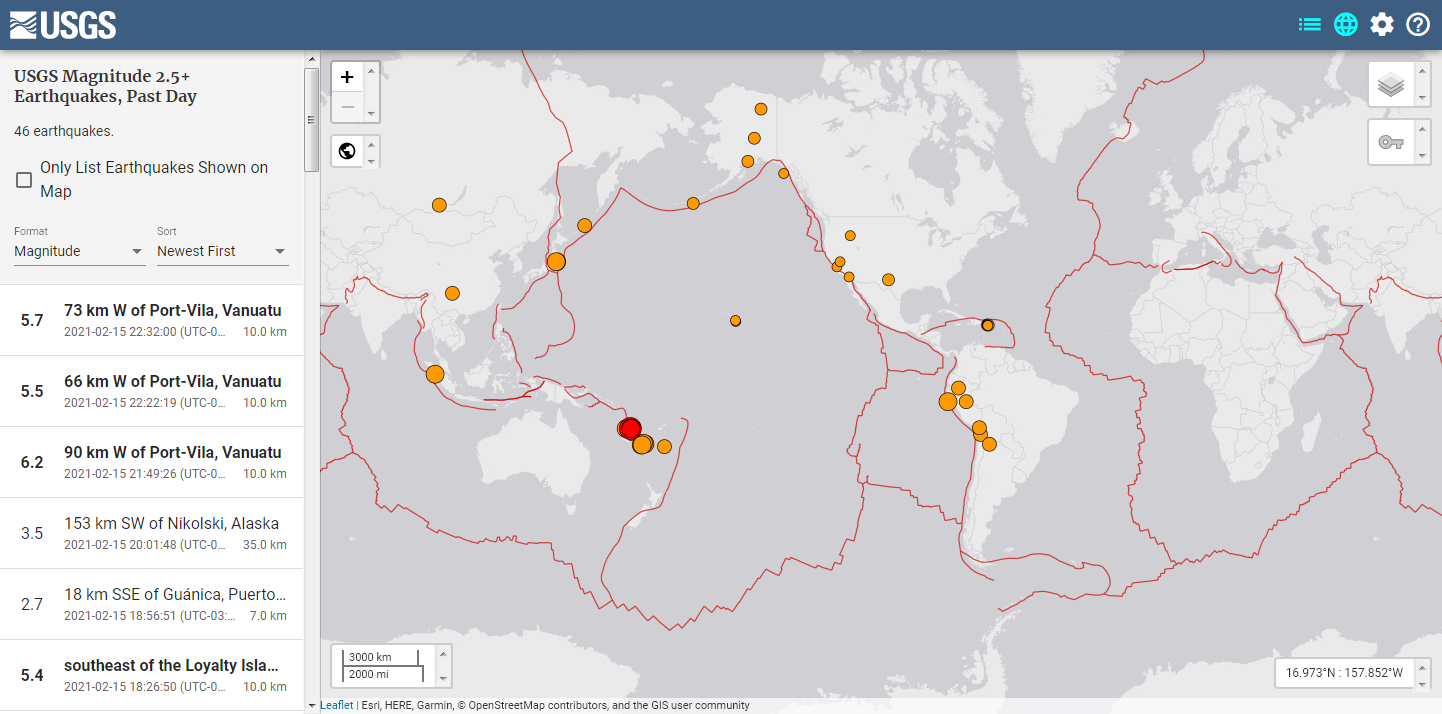Open the help question mark icon
The height and width of the screenshot is (714, 1442).
(x=1418, y=25)
